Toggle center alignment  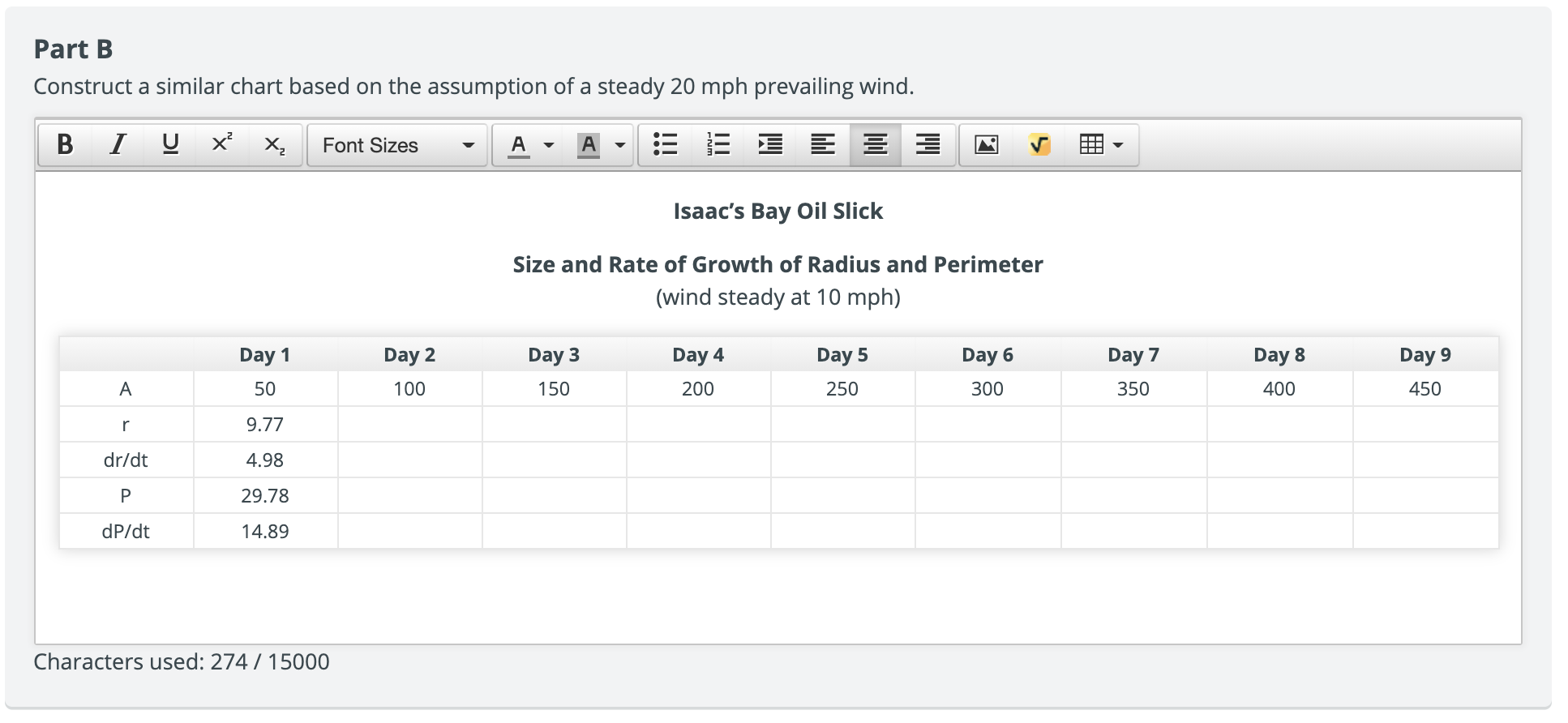875,145
